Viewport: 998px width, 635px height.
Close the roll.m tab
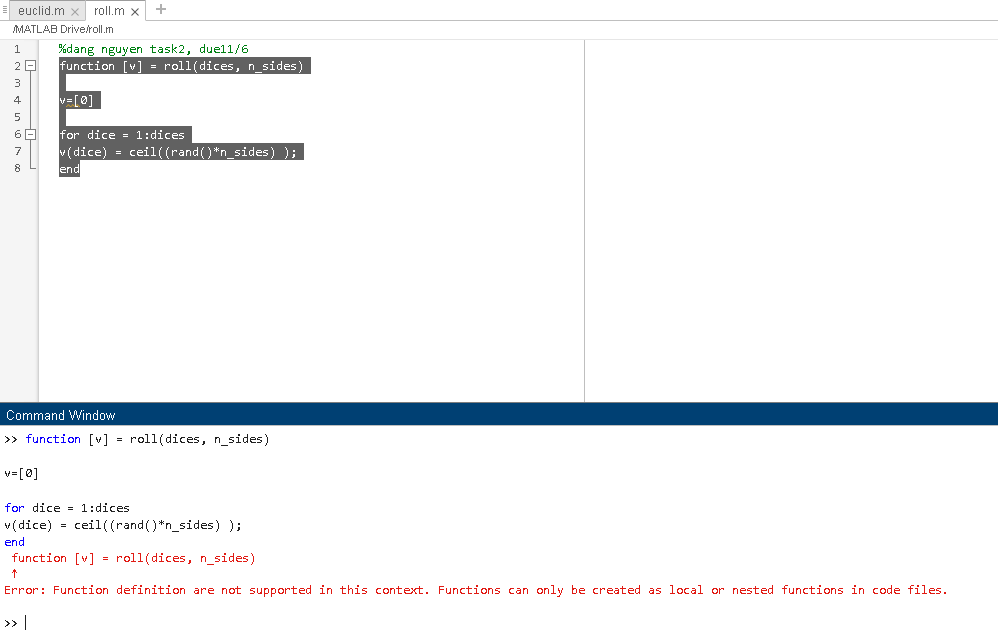(134, 11)
